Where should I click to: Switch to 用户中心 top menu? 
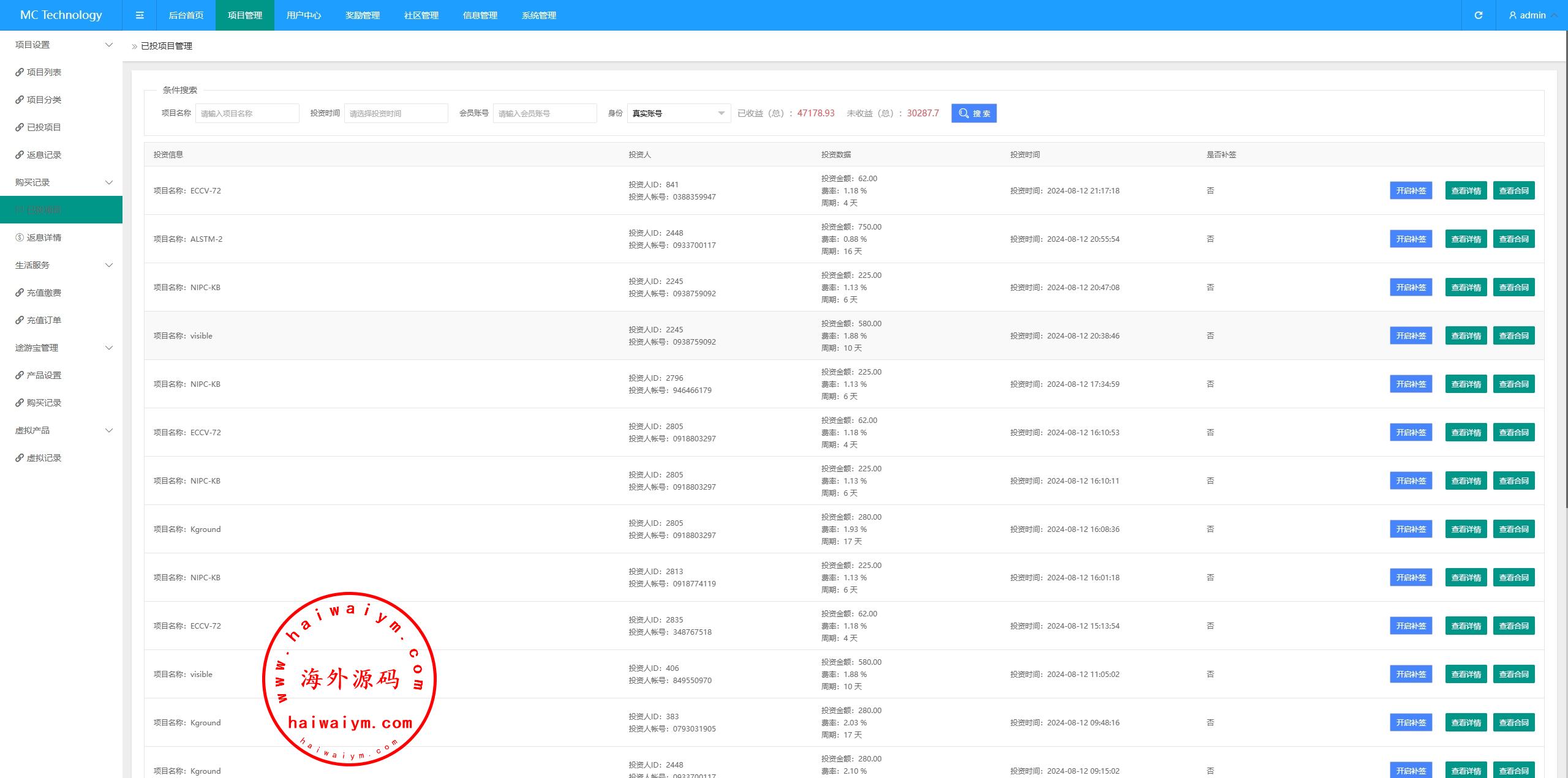pyautogui.click(x=303, y=15)
